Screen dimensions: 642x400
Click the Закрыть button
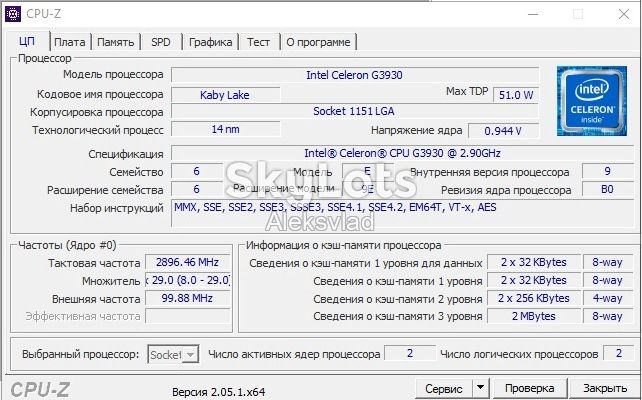605,389
